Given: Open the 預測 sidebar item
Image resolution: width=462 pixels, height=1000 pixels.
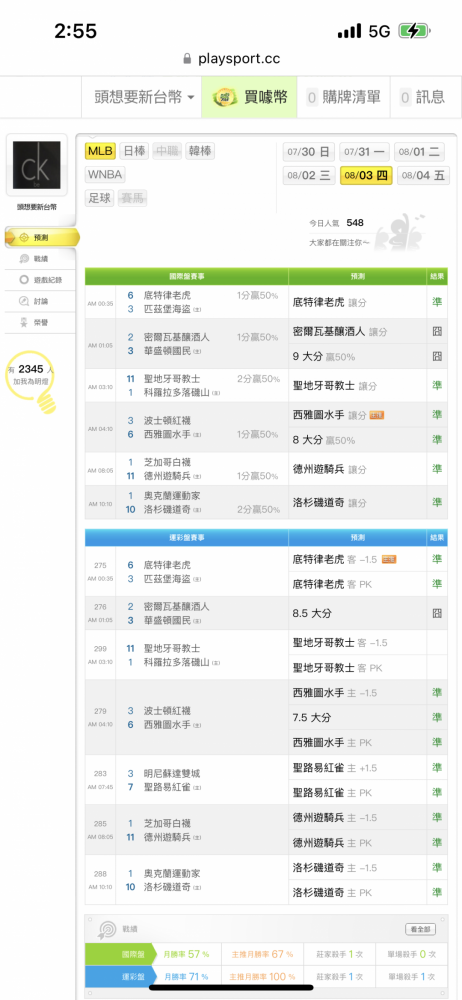Looking at the screenshot, I should click(x=41, y=237).
